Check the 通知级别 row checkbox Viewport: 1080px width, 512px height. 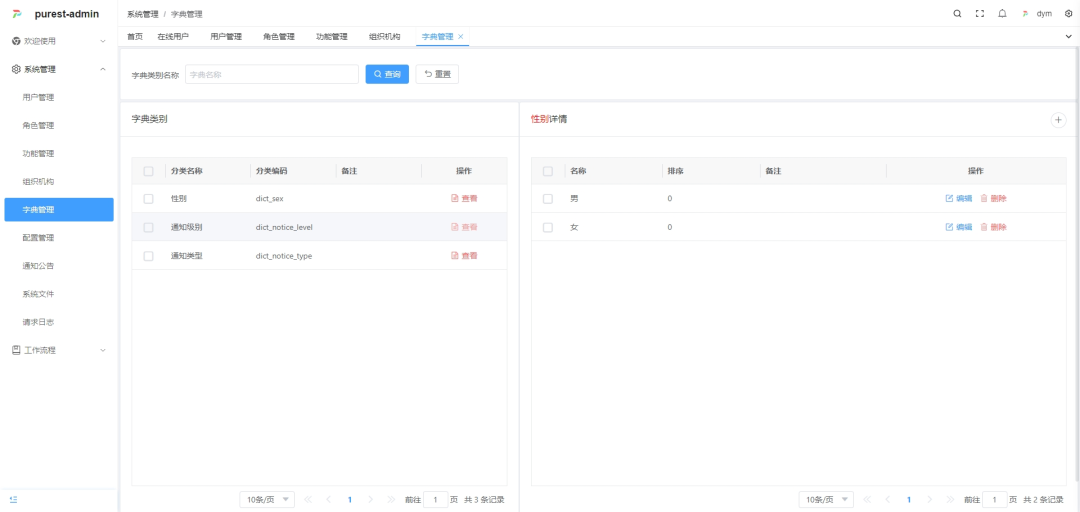[148, 227]
